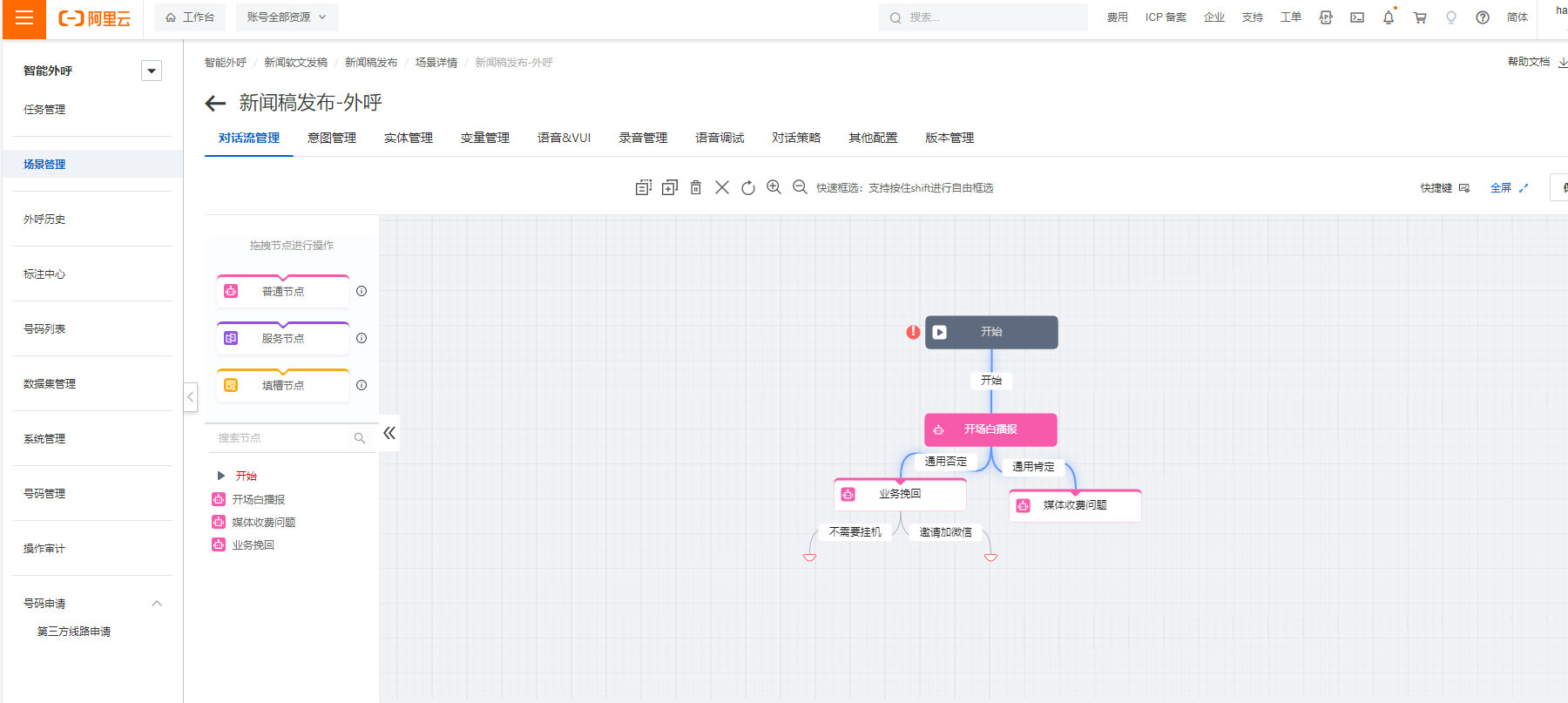
Task: Switch to 录音管理 tab
Action: point(644,138)
